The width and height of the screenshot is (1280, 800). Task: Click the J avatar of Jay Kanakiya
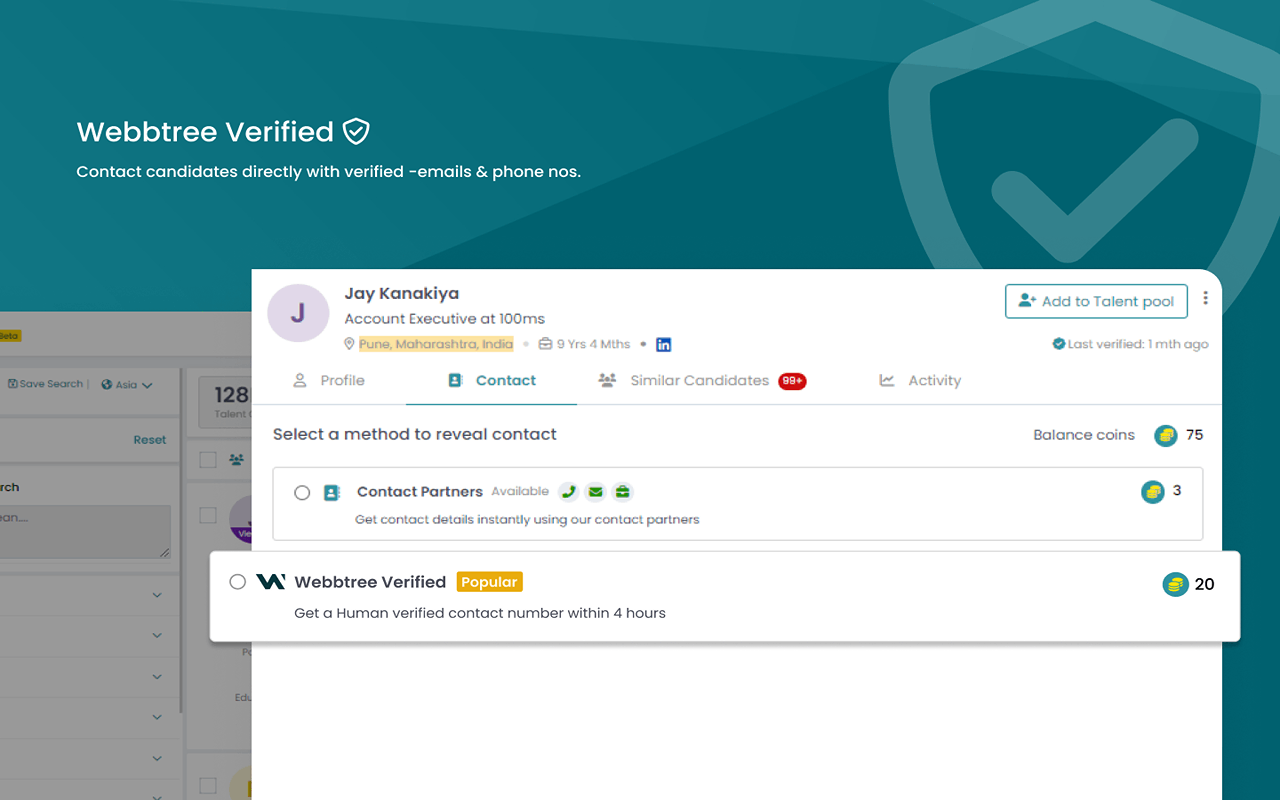coord(298,313)
